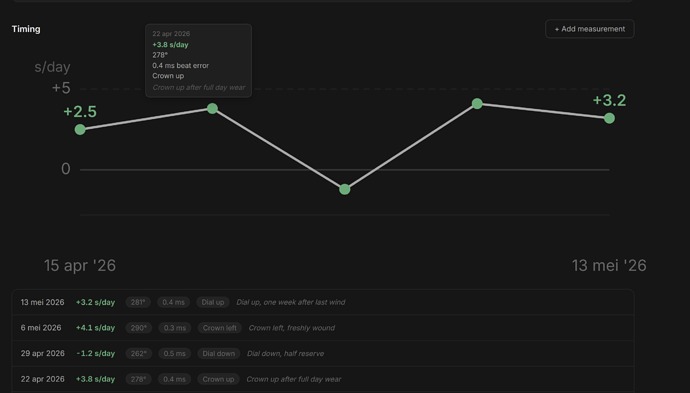Select the 22 apr chart data point
Screen dimensions: 690x393
(x=213, y=108)
